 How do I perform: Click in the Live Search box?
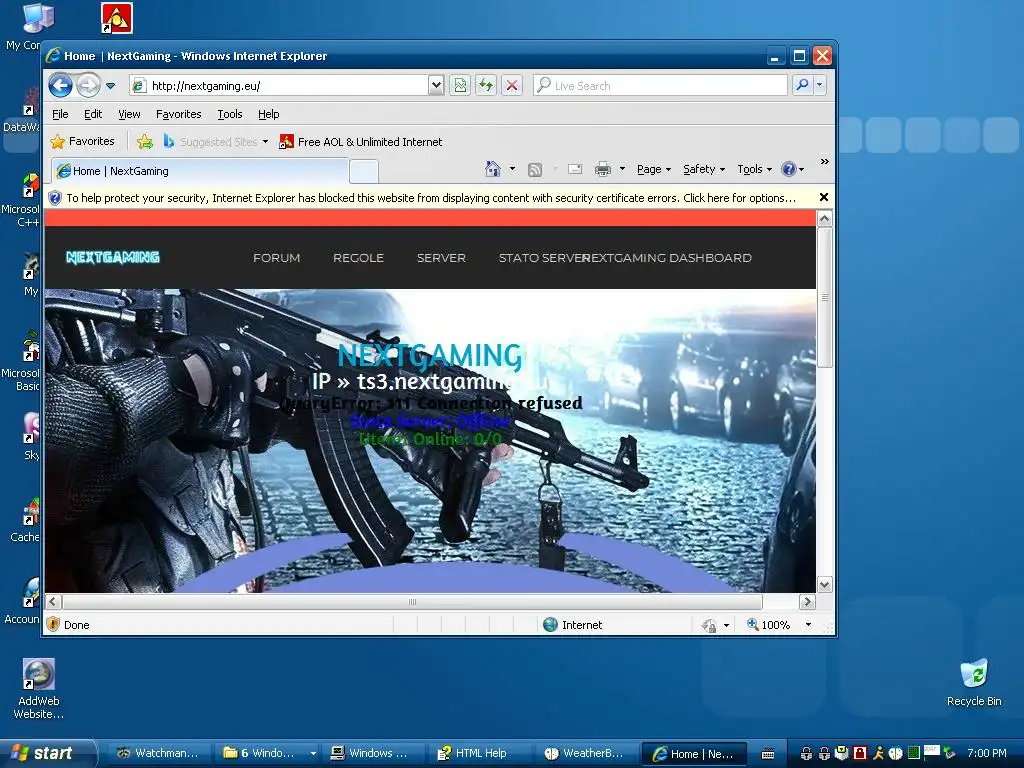coord(660,86)
